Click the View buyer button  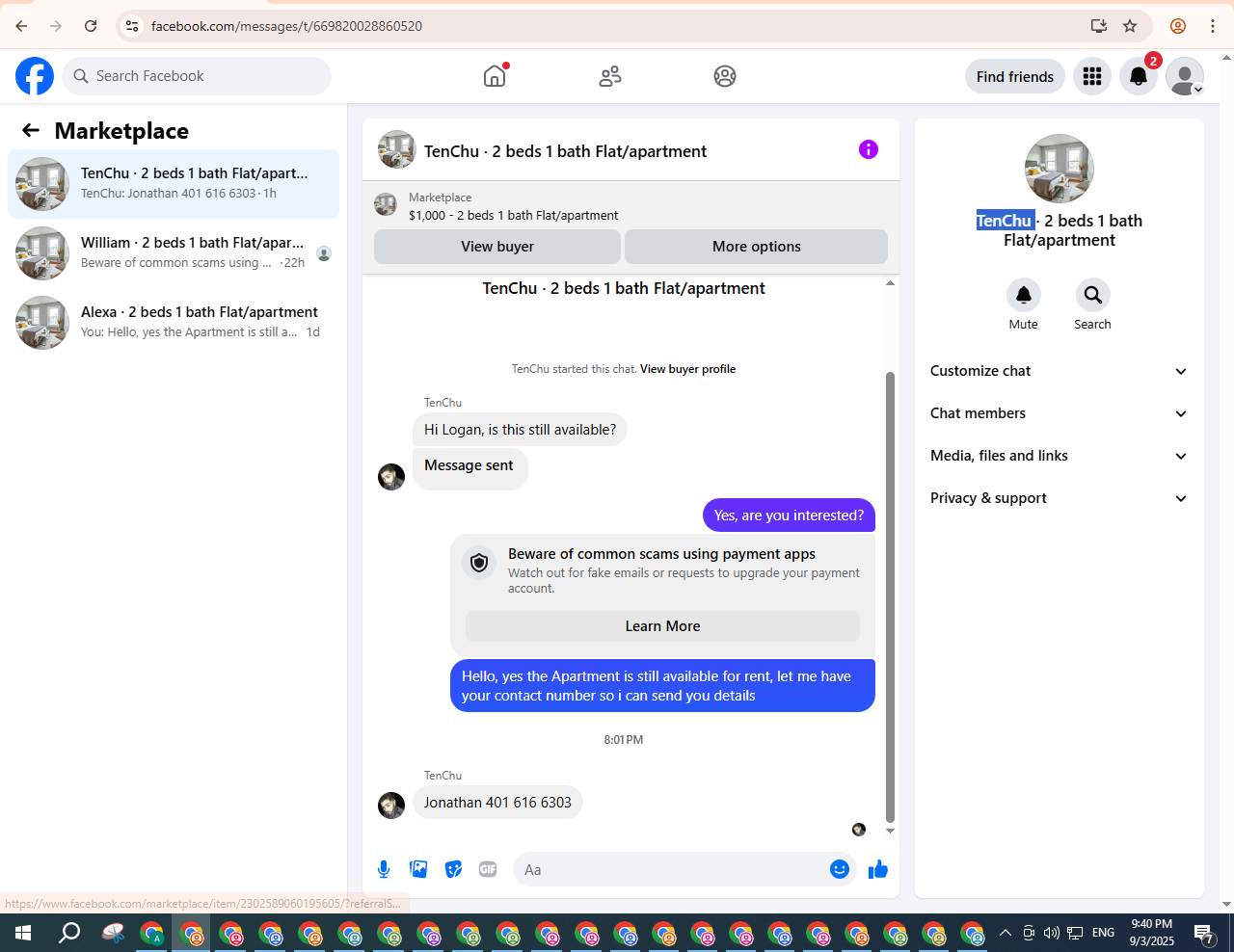click(497, 247)
